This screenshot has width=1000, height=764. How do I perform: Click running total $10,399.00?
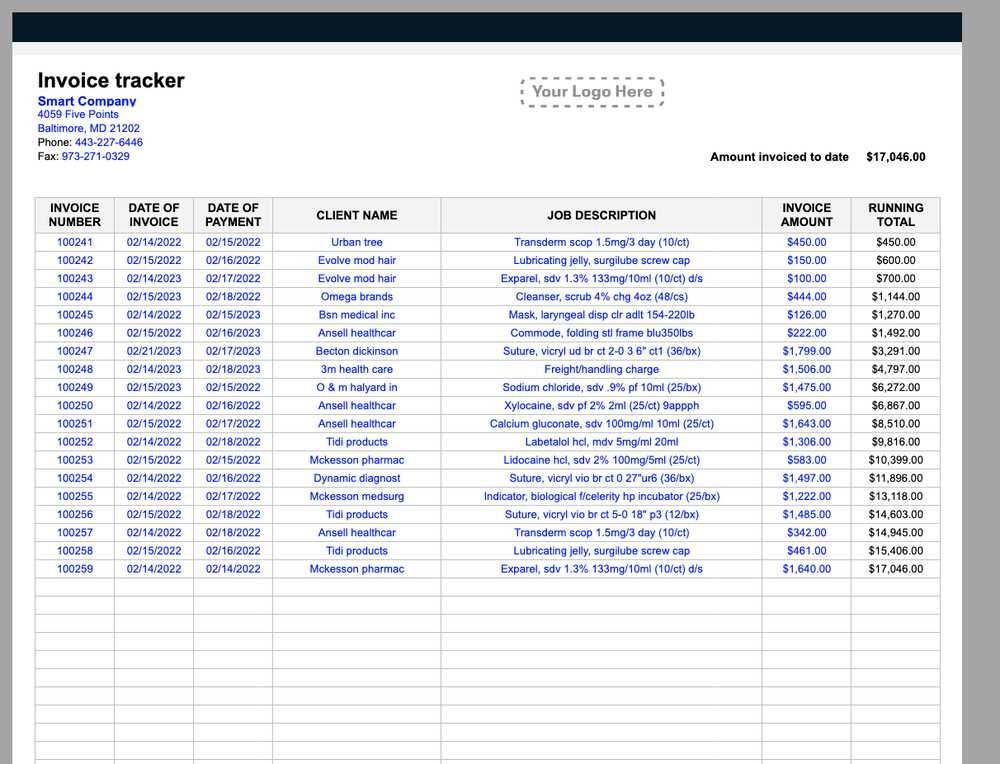click(895, 460)
